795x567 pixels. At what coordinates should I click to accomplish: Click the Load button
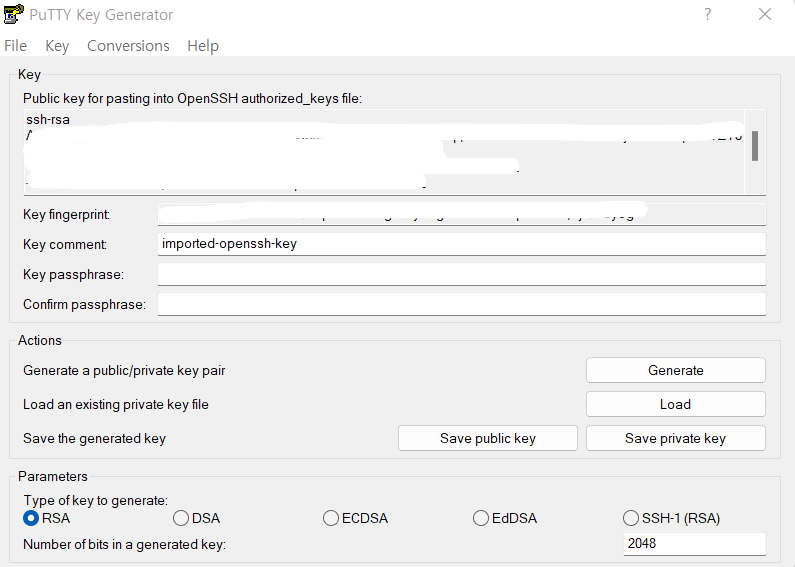click(675, 404)
